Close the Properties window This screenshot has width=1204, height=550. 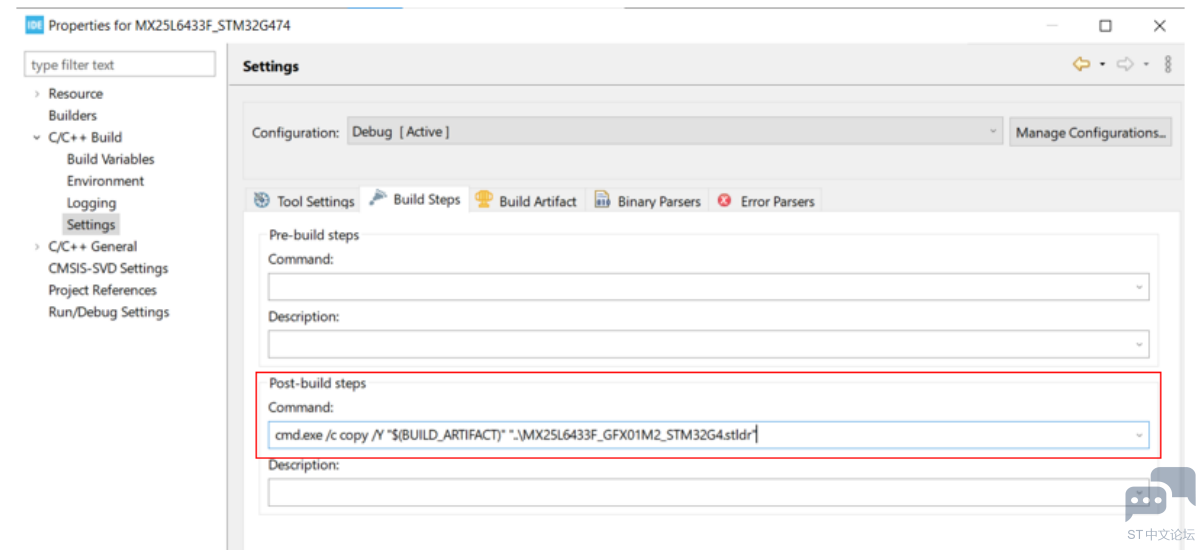[x=1159, y=26]
